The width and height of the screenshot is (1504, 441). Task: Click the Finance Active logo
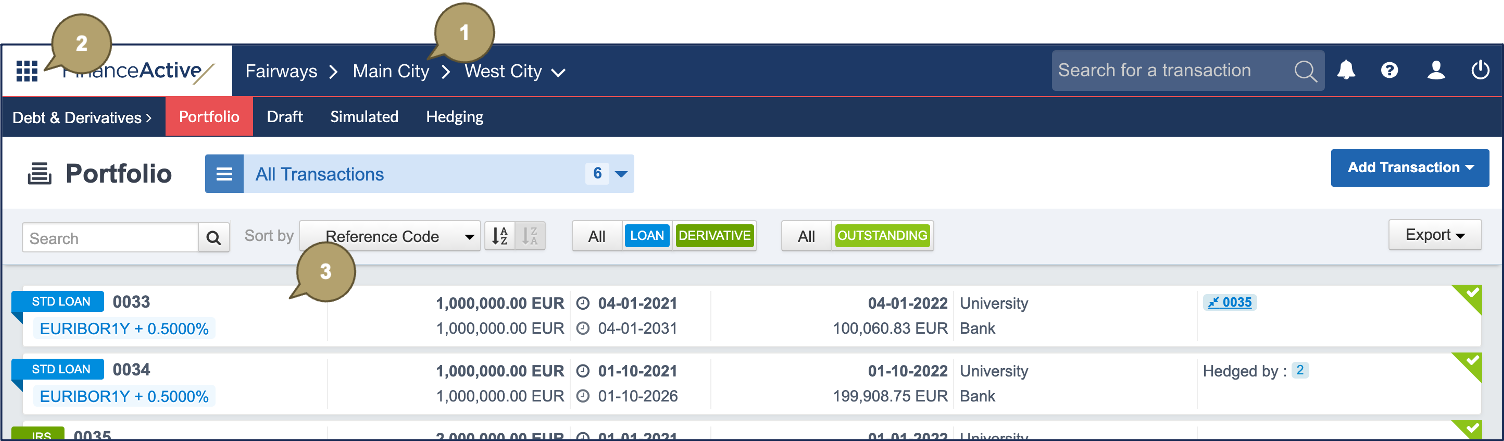point(136,71)
